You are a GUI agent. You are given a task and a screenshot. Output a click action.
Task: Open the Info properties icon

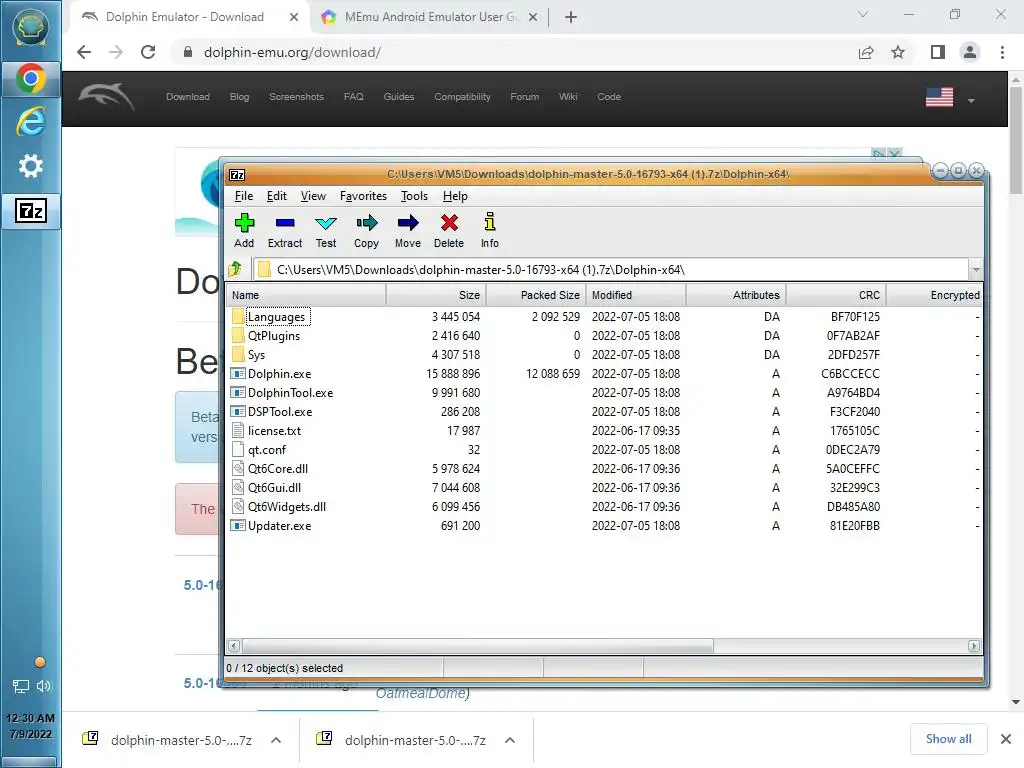click(x=490, y=231)
